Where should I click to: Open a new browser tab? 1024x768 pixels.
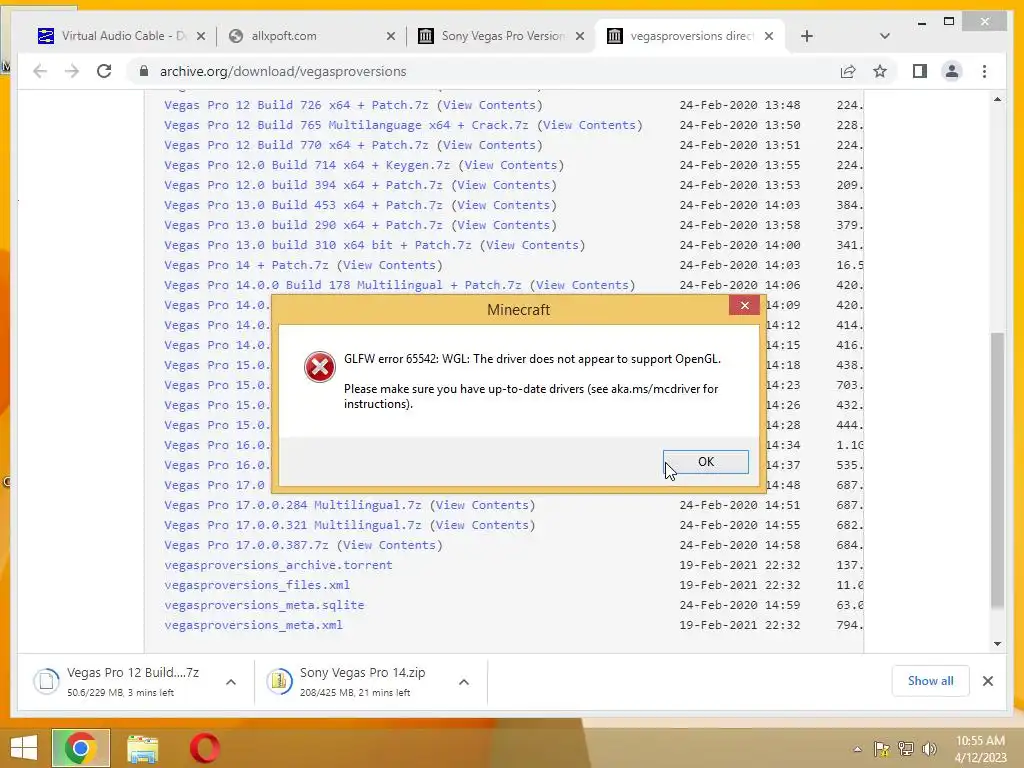point(807,36)
